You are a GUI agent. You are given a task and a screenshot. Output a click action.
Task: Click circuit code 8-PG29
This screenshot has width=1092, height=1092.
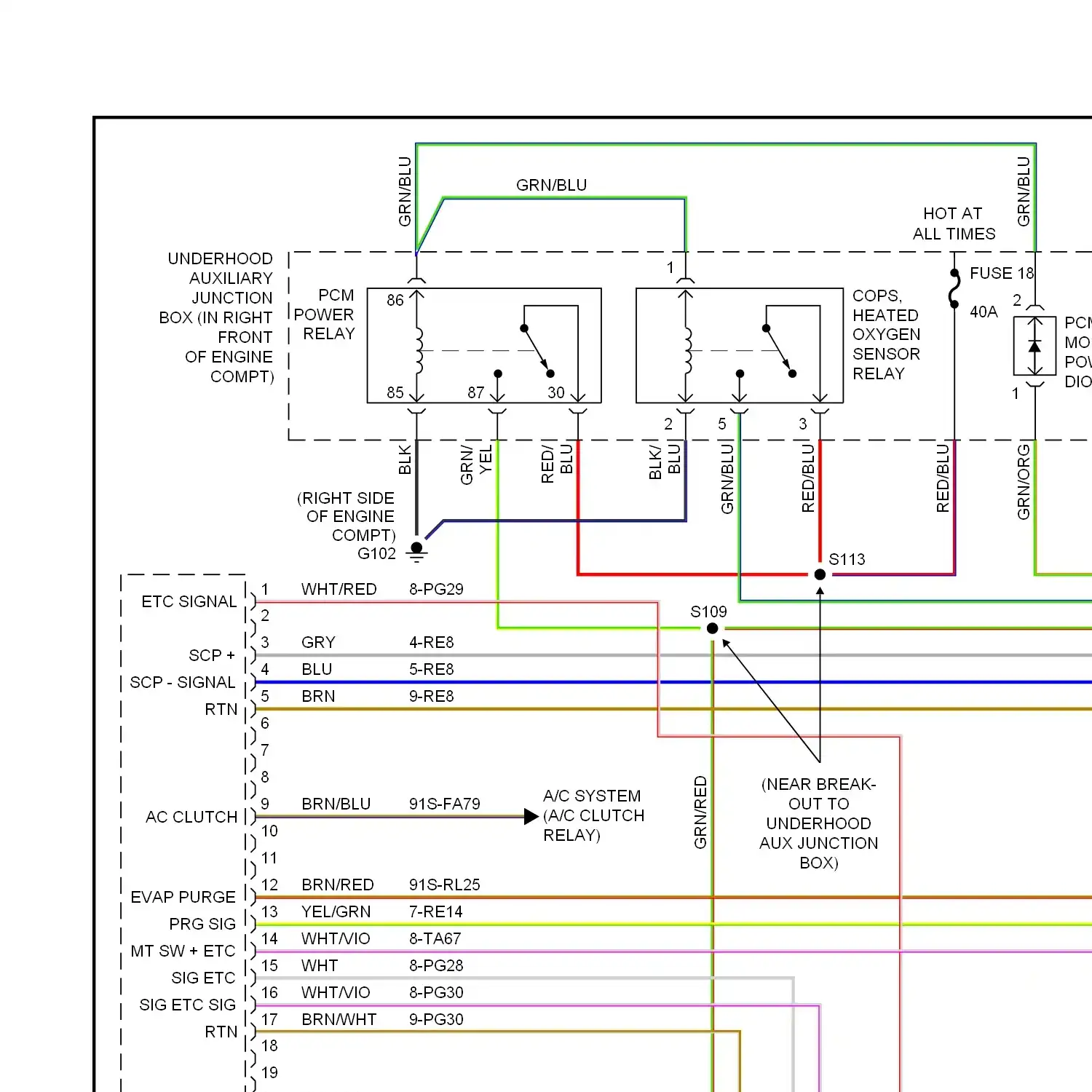click(x=436, y=589)
